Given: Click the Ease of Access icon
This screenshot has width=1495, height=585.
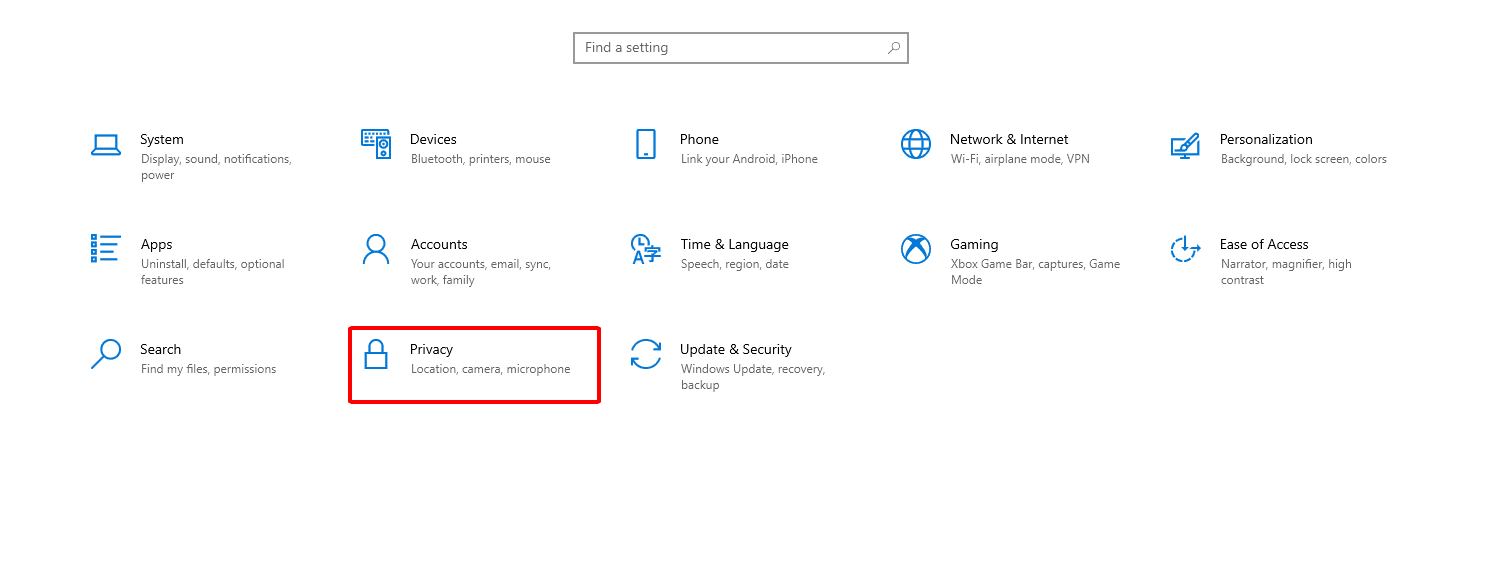Looking at the screenshot, I should [1185, 249].
